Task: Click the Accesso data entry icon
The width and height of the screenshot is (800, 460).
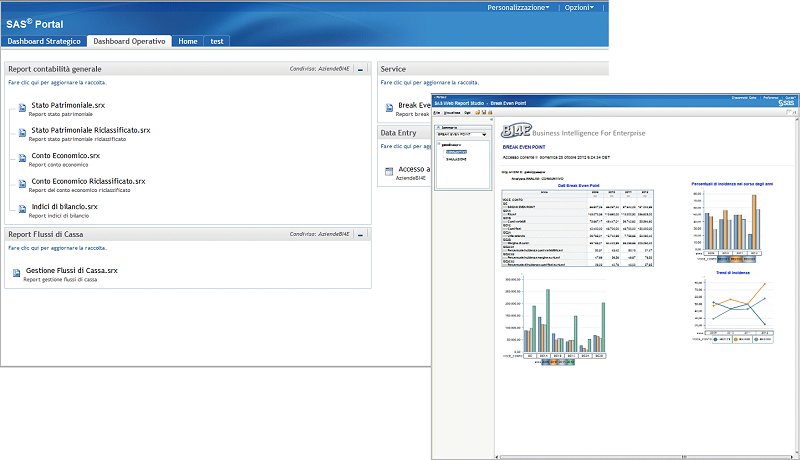Action: [x=389, y=171]
